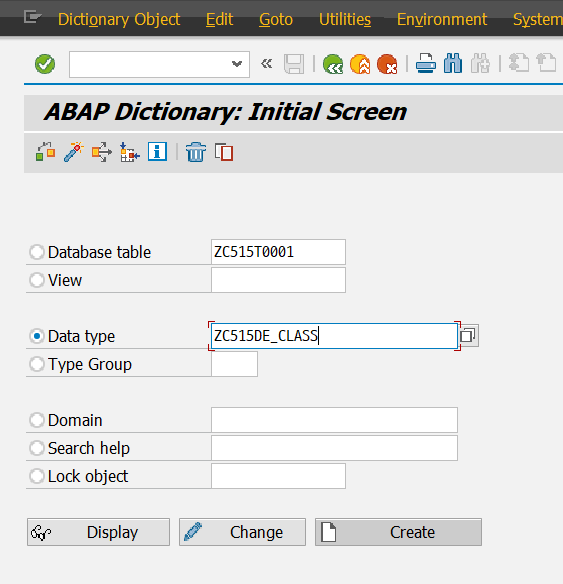Open the Dictionary Object menu

[x=119, y=19]
